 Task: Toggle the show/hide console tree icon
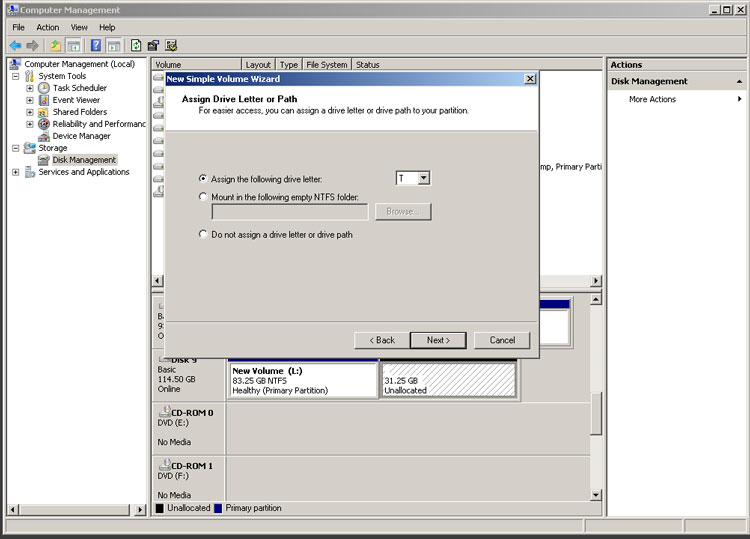(73, 45)
